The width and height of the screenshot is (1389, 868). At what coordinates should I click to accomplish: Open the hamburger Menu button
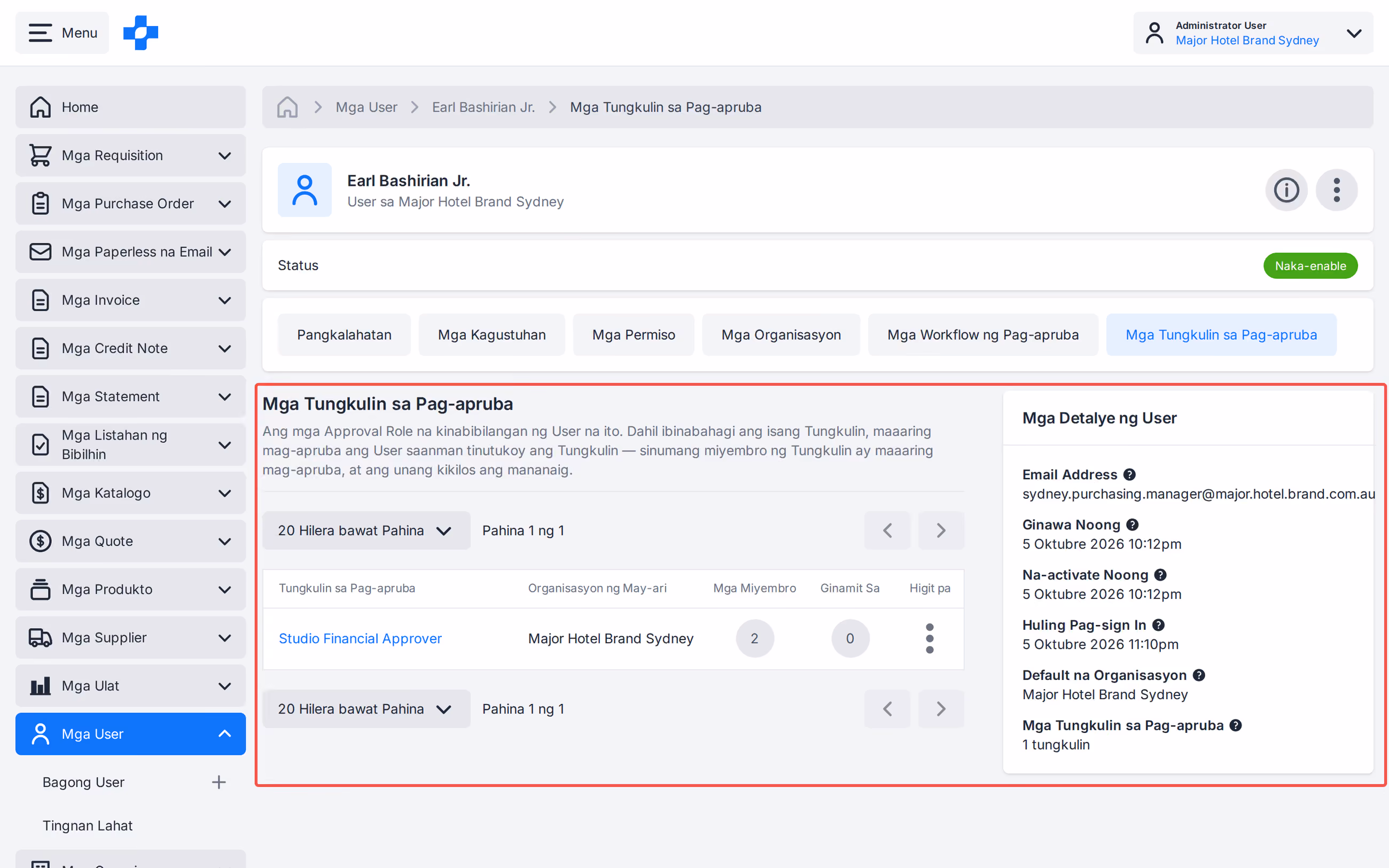coord(62,33)
